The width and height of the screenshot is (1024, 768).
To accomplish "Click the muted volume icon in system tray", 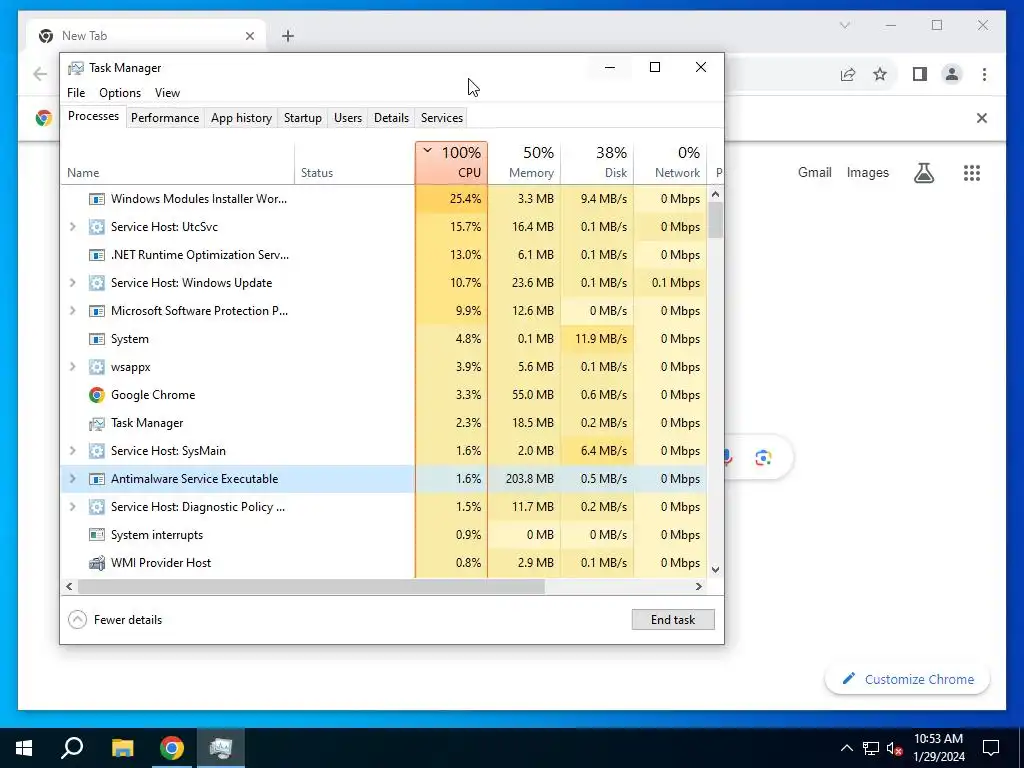I will pos(894,748).
